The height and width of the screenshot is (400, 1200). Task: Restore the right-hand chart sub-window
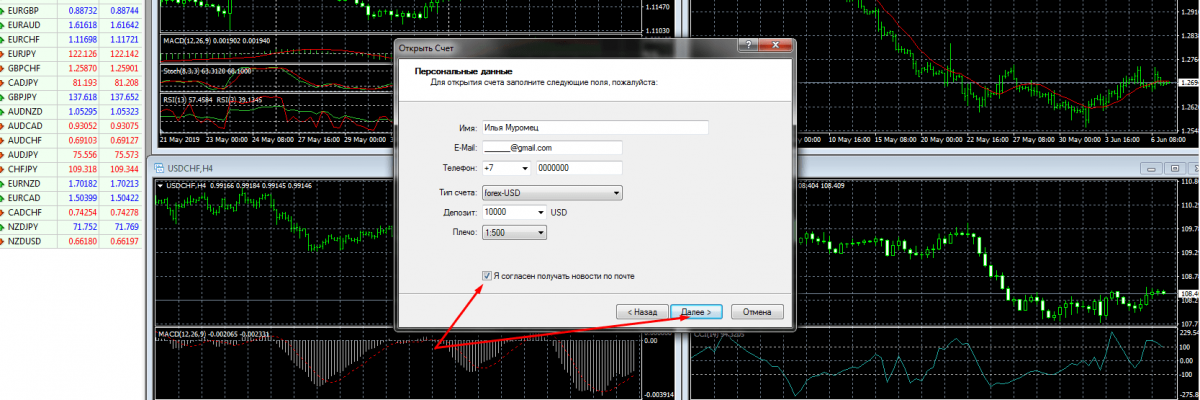coord(1174,168)
